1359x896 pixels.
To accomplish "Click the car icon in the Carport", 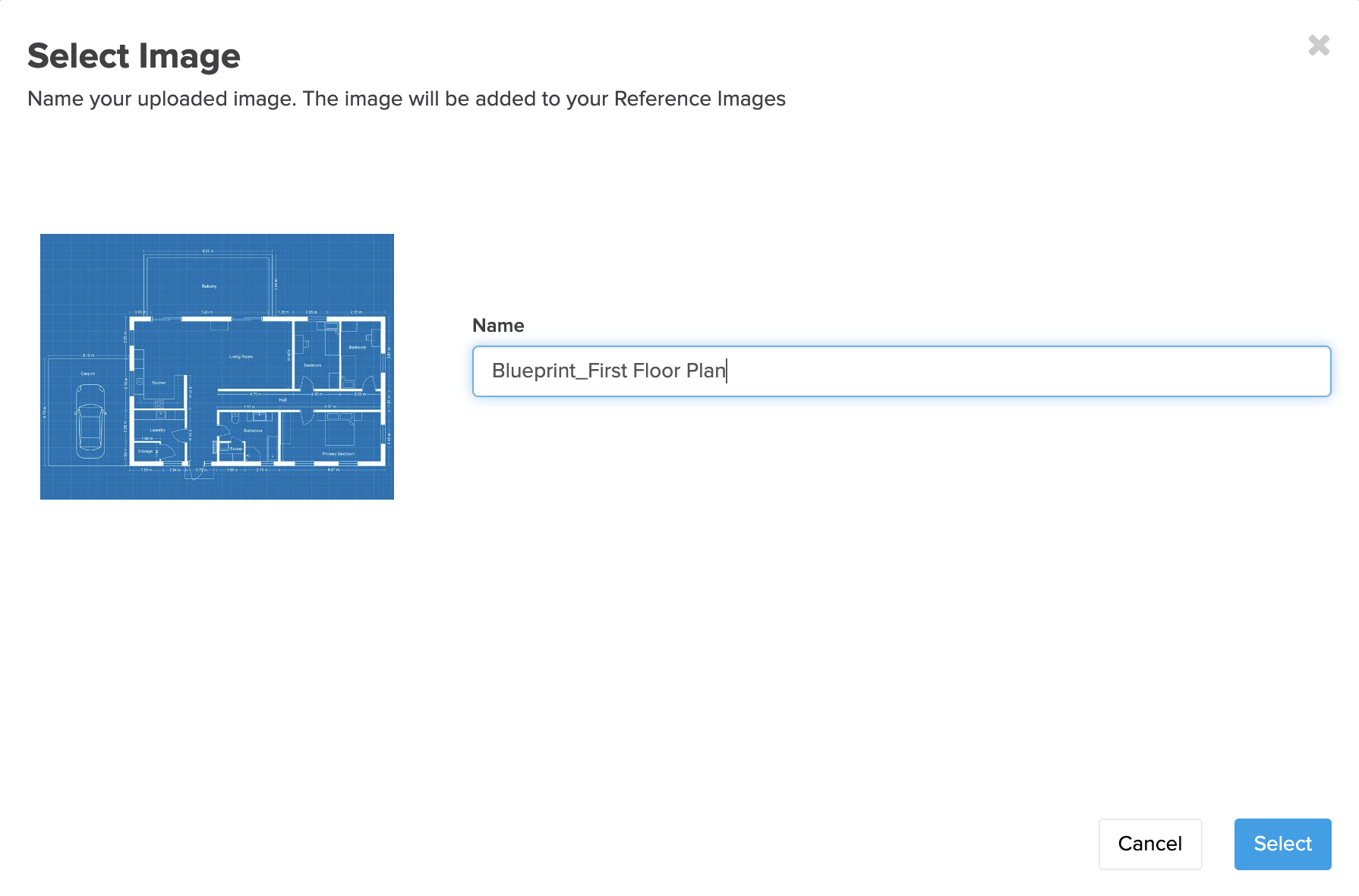I will tap(90, 421).
